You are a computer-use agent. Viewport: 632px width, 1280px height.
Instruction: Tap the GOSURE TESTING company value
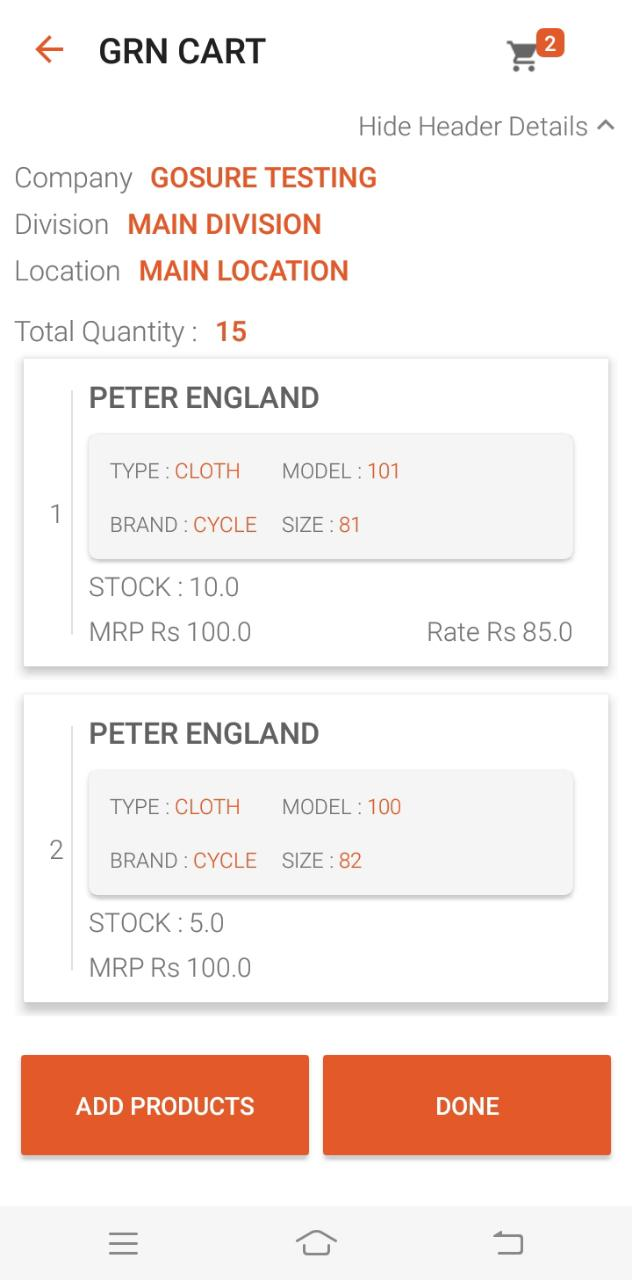263,178
